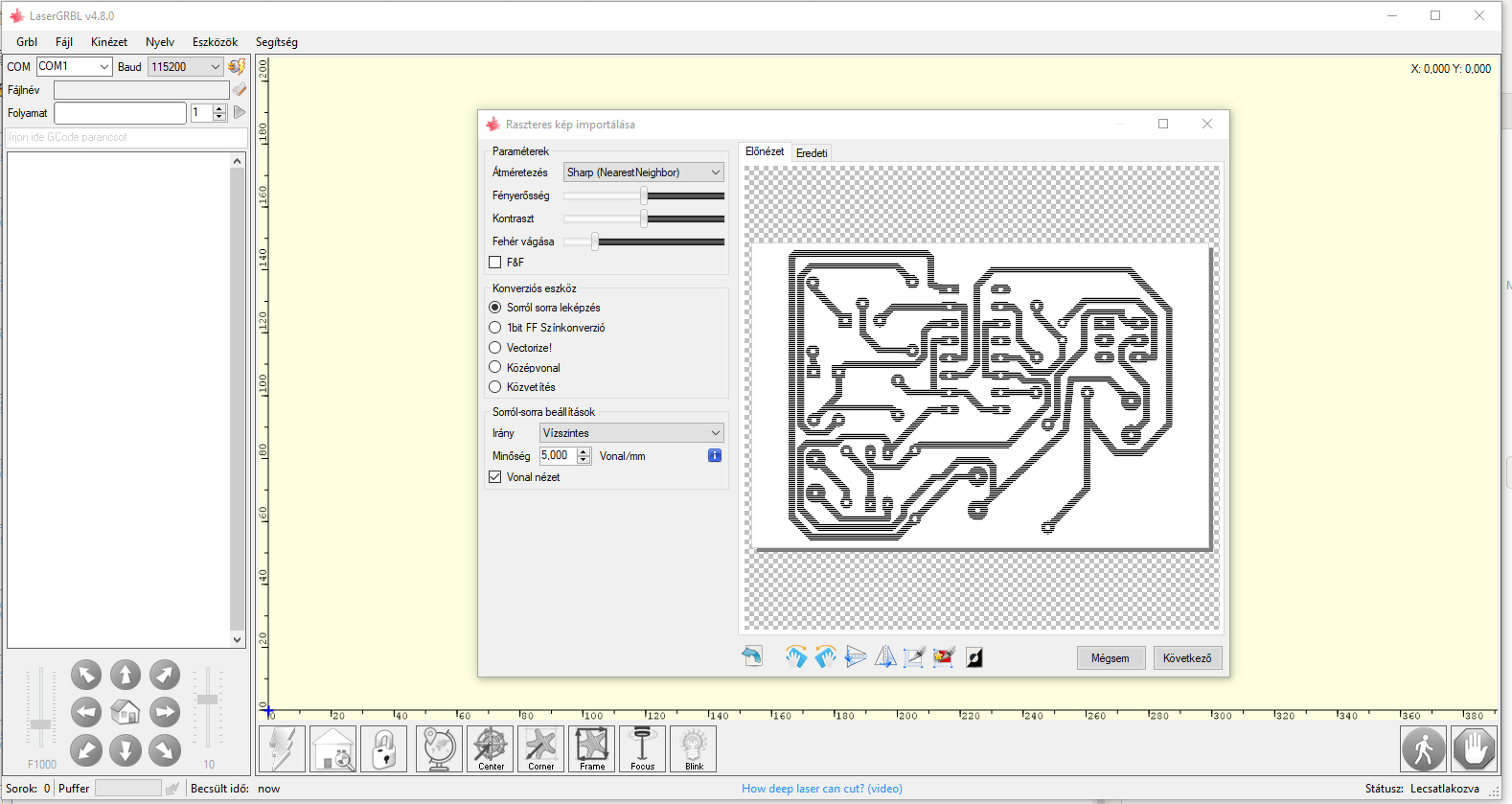Click the connect (plug with lightning) icon

(x=237, y=66)
